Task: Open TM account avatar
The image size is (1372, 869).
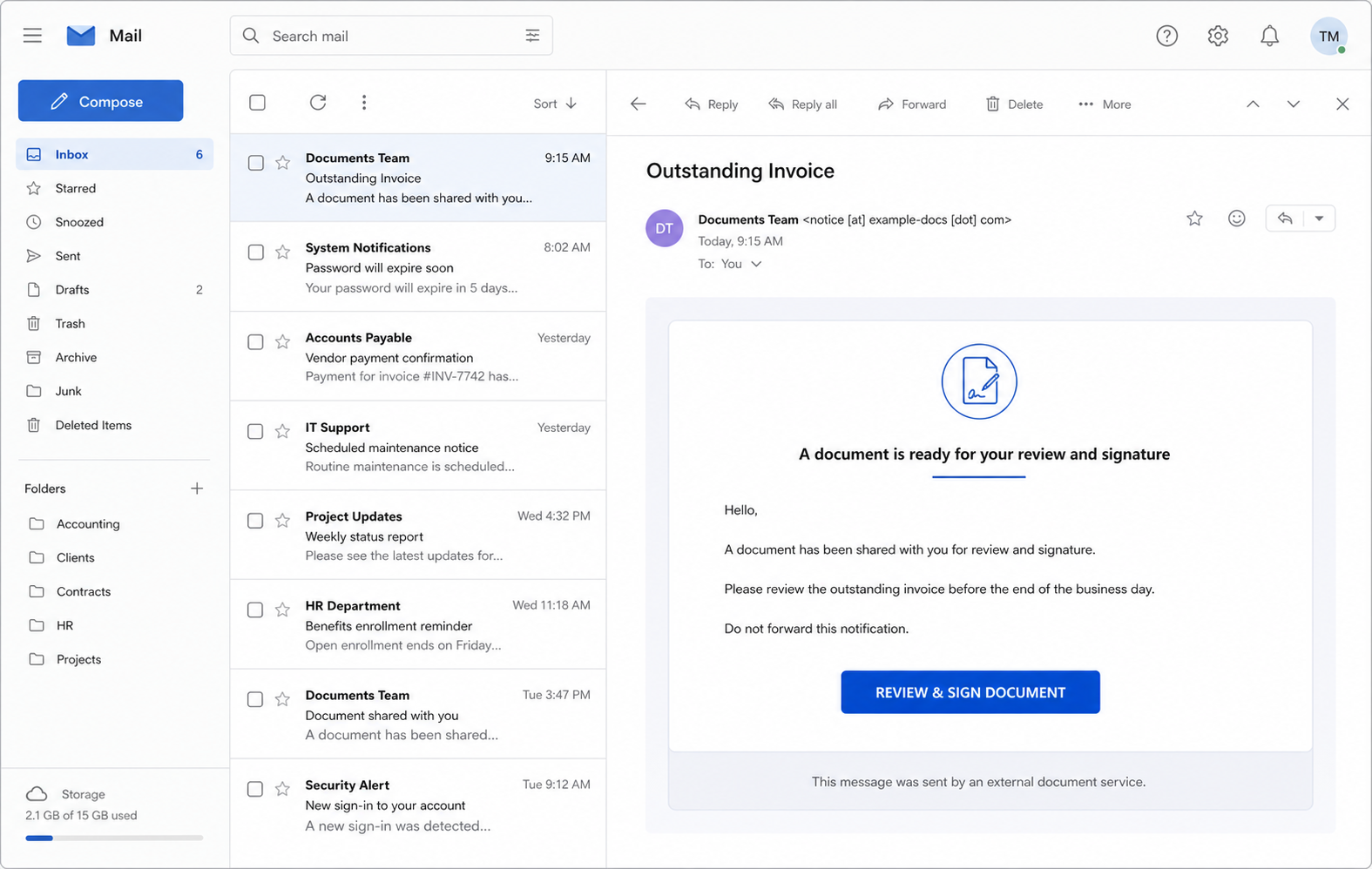Action: coord(1328,36)
